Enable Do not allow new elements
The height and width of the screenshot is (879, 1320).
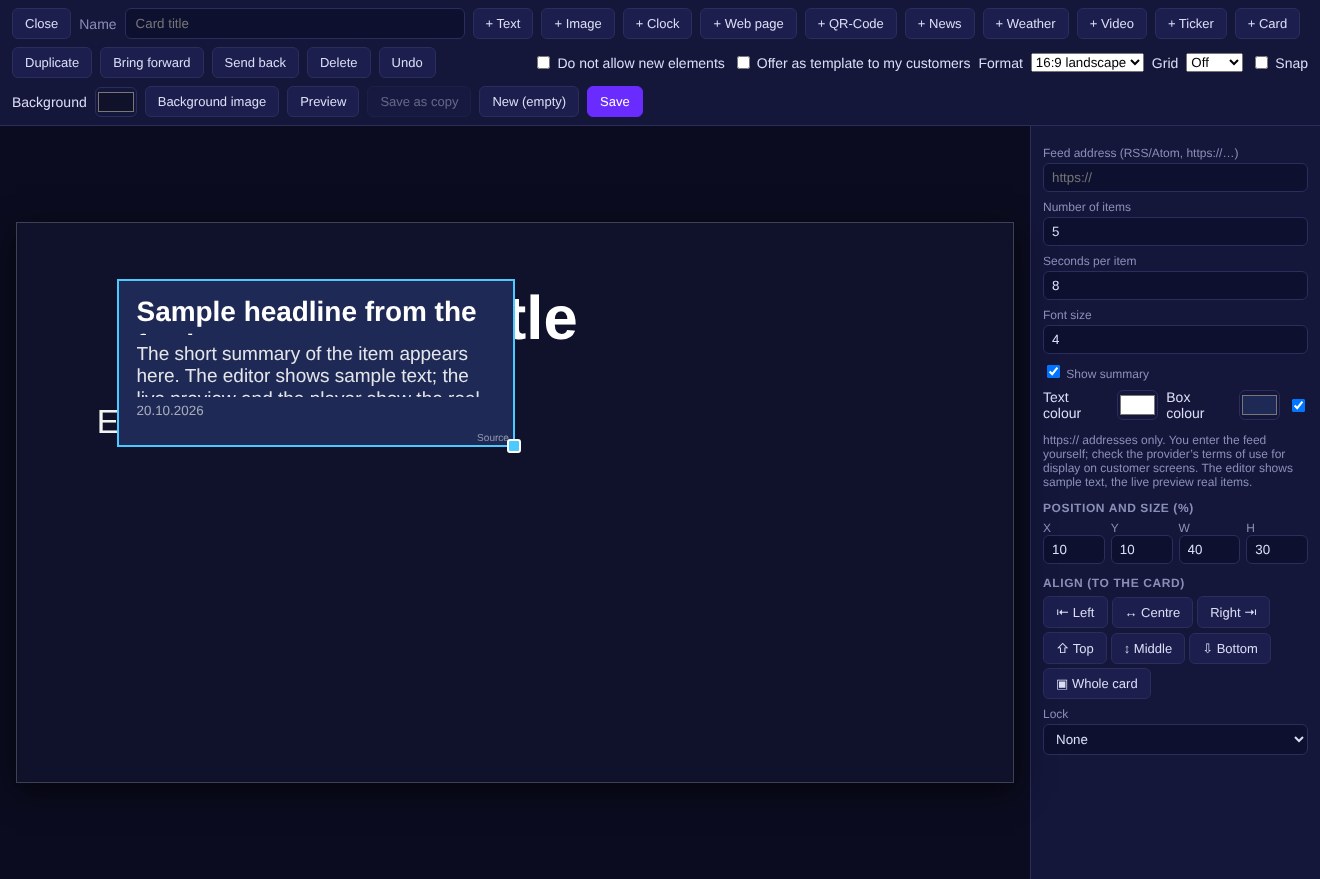[543, 62]
